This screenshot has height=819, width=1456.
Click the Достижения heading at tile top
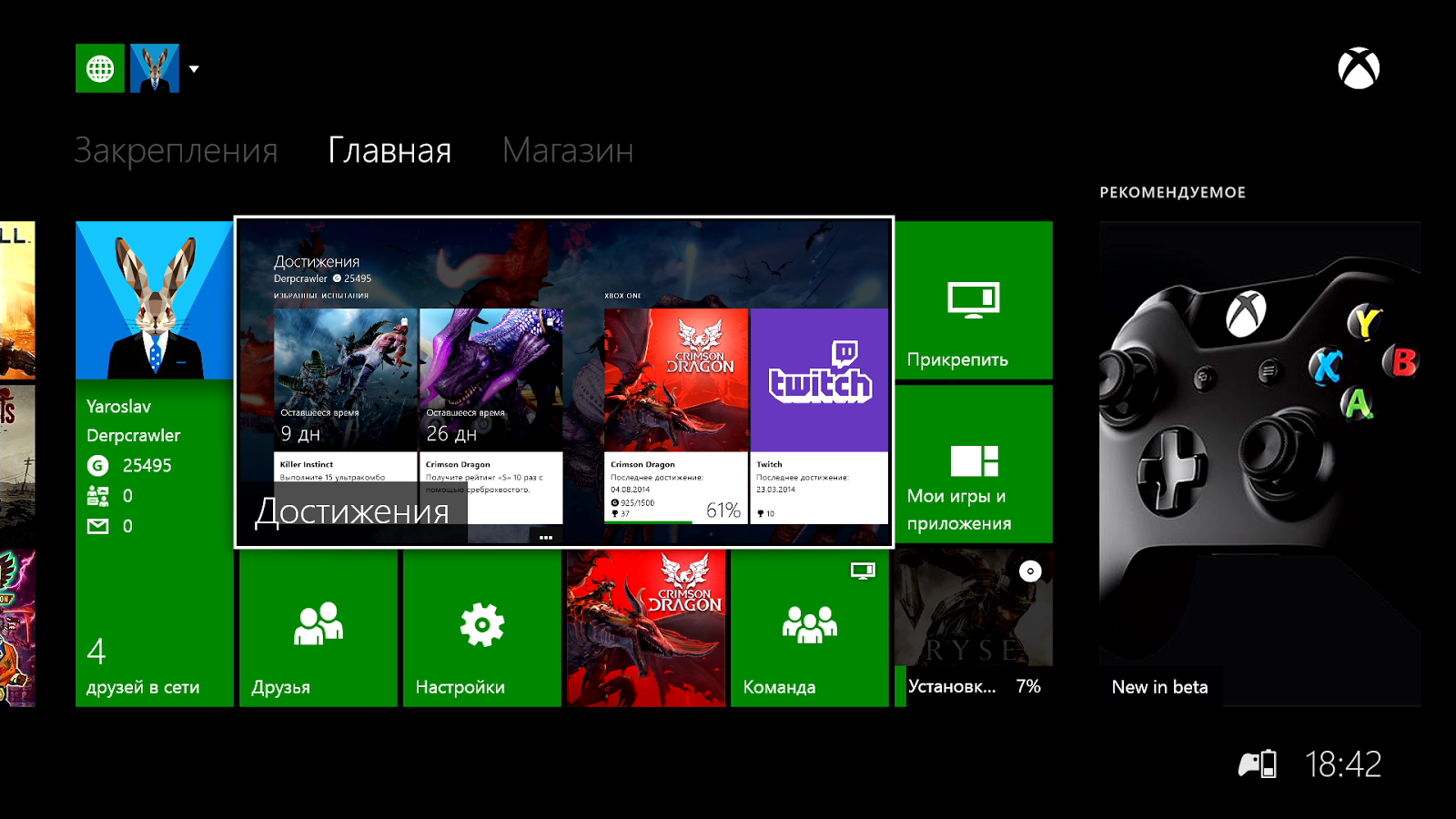(x=317, y=262)
